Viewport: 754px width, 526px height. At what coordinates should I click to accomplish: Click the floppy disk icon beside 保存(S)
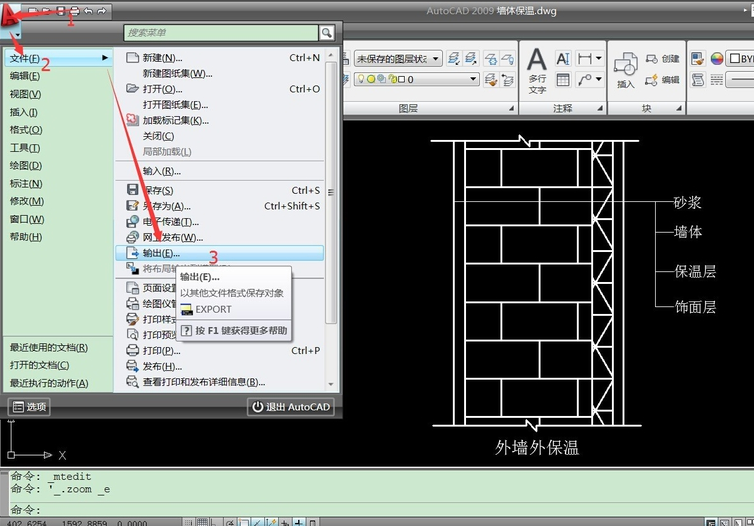133,190
